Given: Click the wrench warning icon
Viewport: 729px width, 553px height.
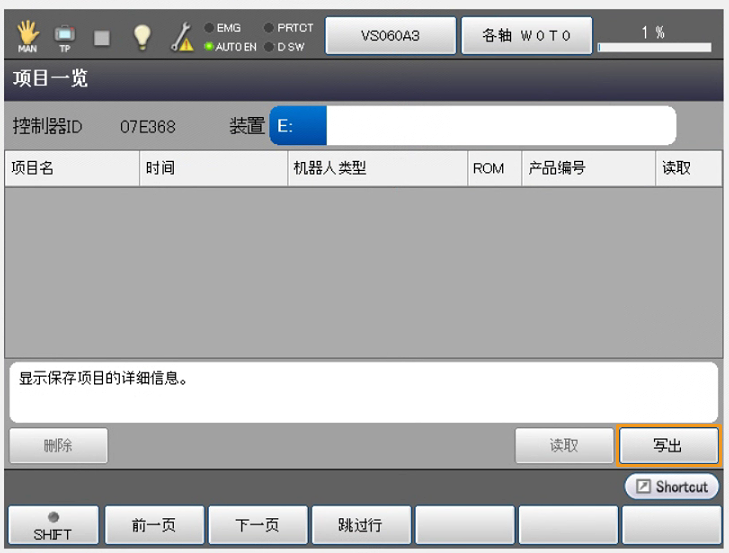Looking at the screenshot, I should (182, 37).
